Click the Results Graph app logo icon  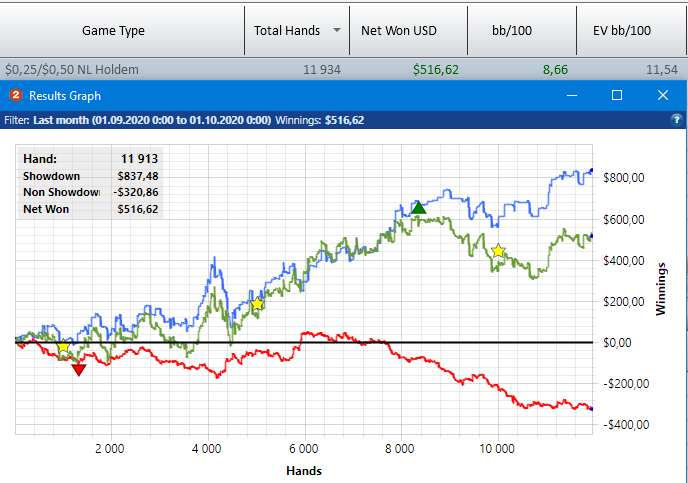(x=16, y=95)
